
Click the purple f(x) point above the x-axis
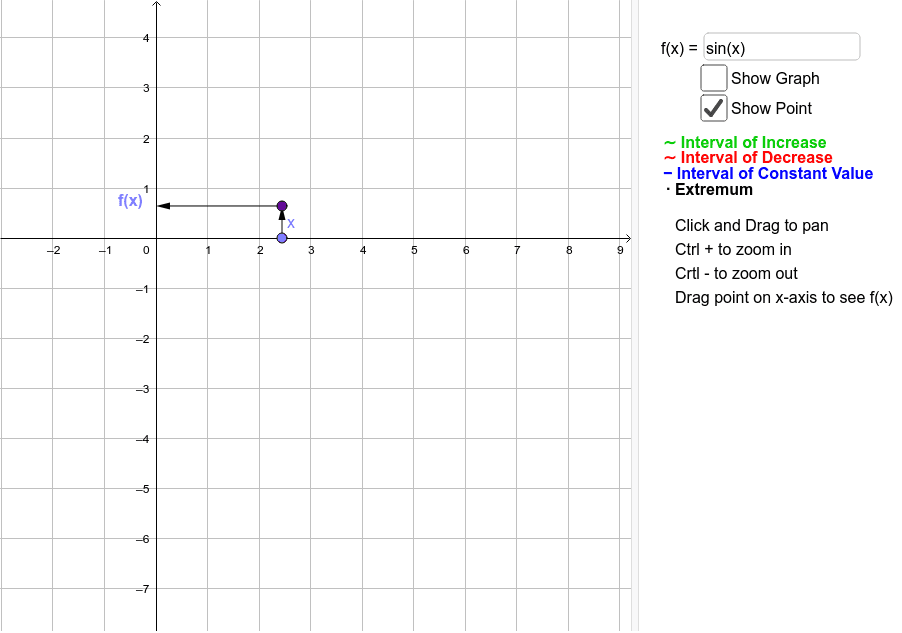(x=281, y=204)
